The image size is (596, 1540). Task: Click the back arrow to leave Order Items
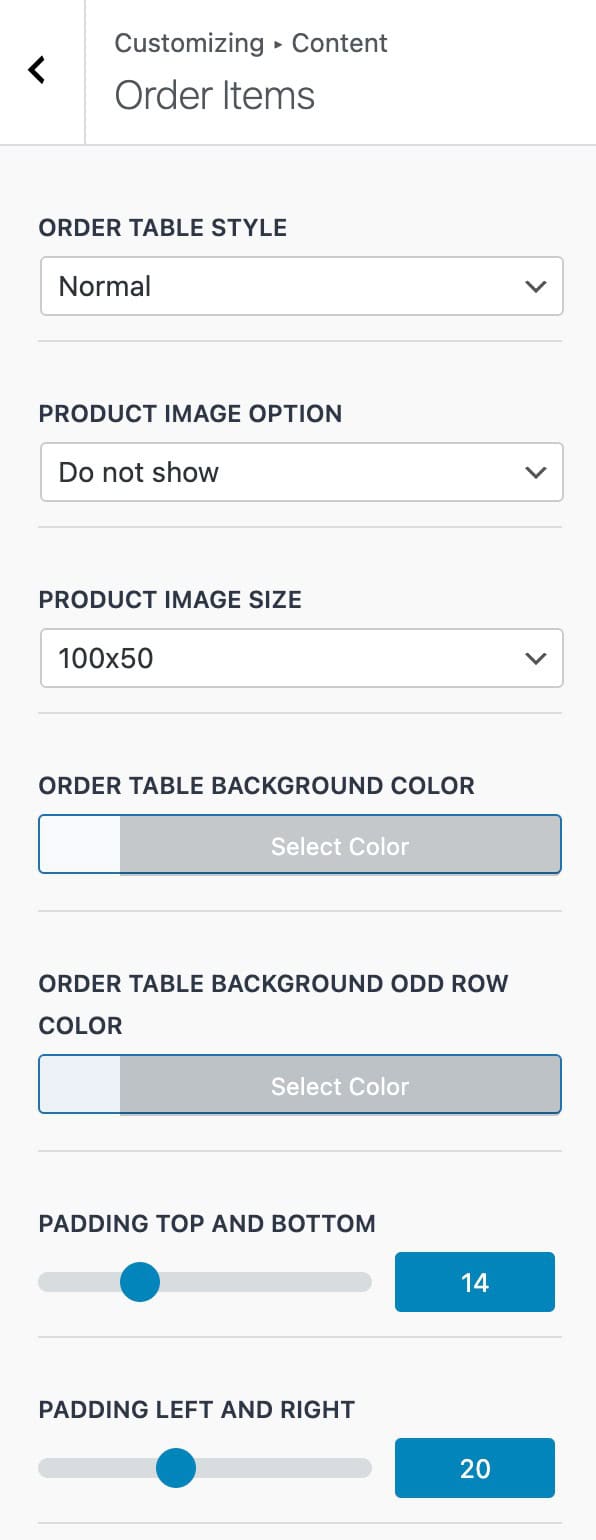coord(37,70)
